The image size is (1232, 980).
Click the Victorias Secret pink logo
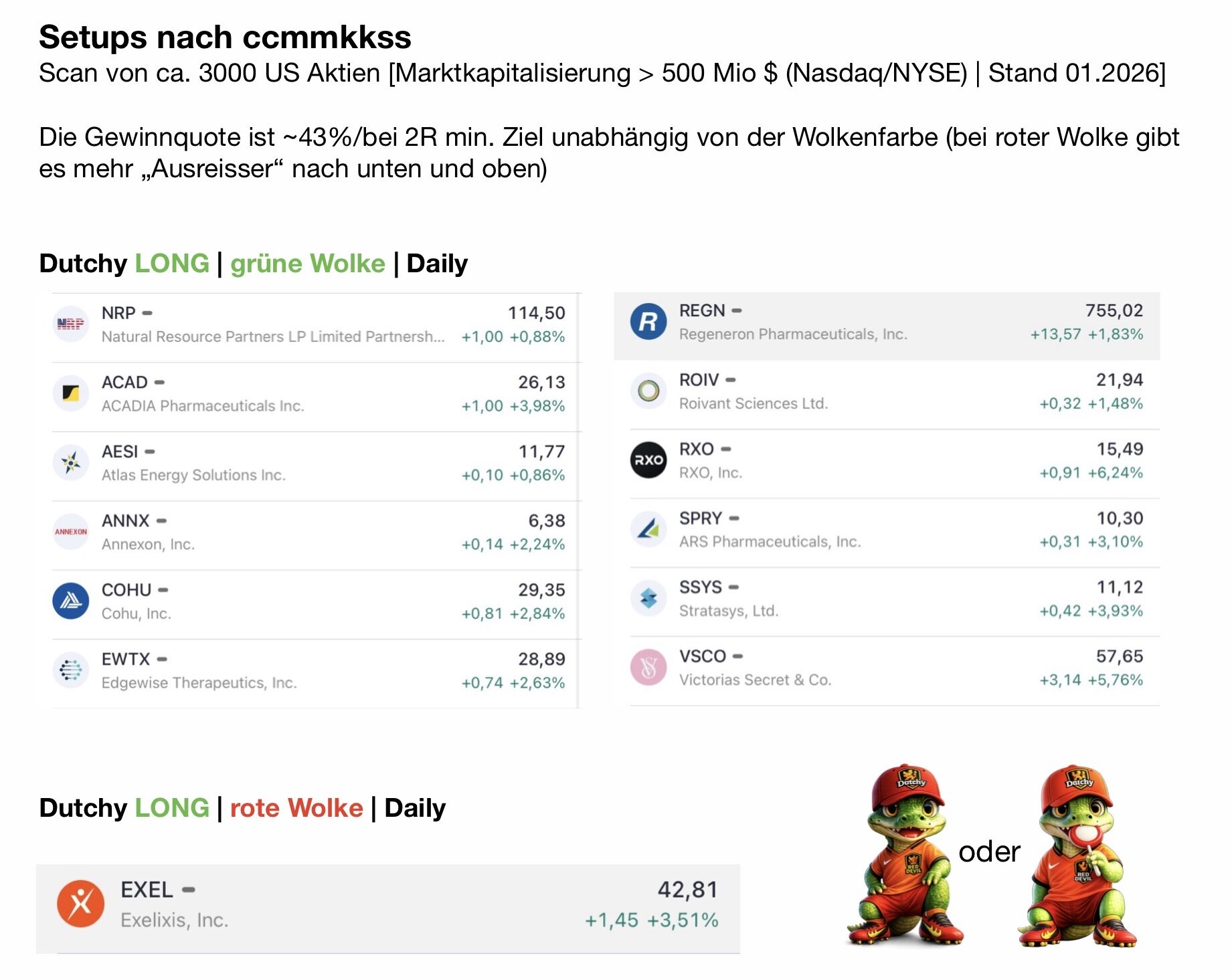[x=648, y=668]
